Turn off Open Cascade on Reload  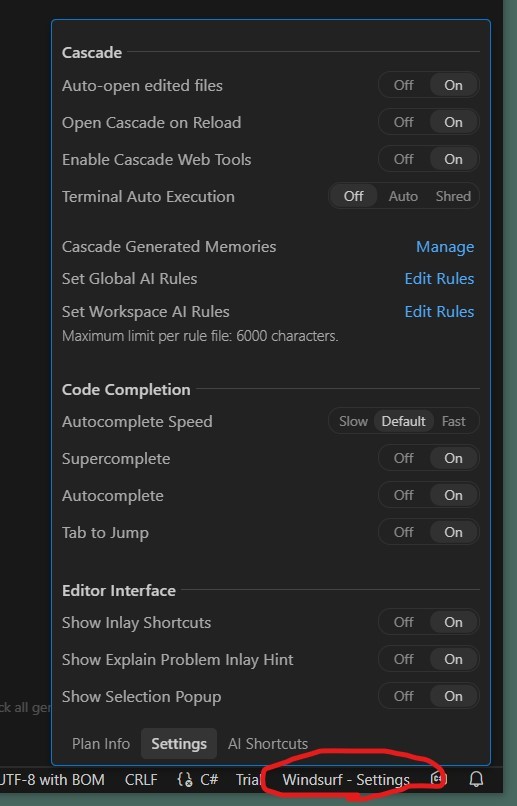[403, 122]
